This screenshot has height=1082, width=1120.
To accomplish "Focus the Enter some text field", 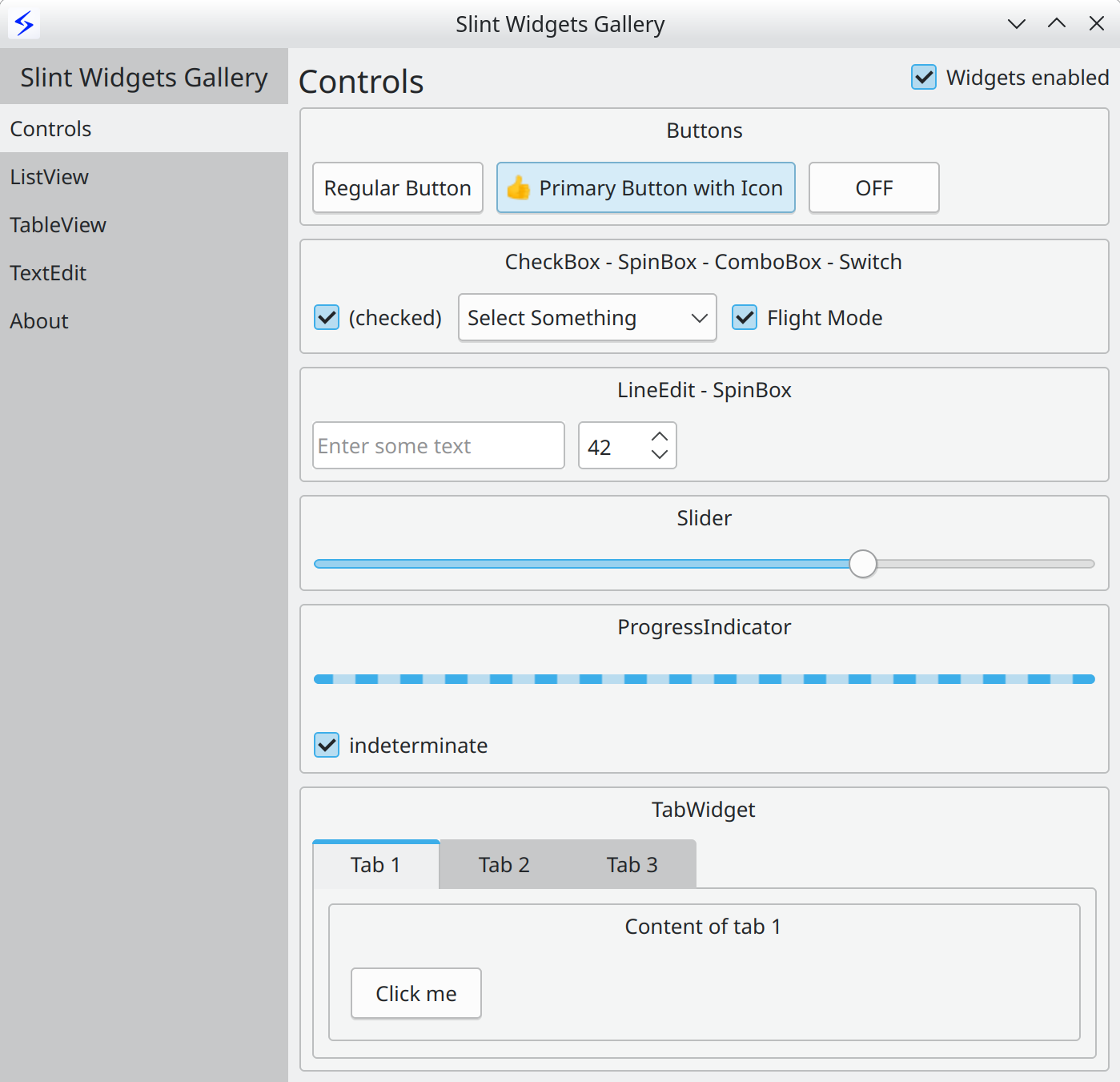I will (x=439, y=445).
